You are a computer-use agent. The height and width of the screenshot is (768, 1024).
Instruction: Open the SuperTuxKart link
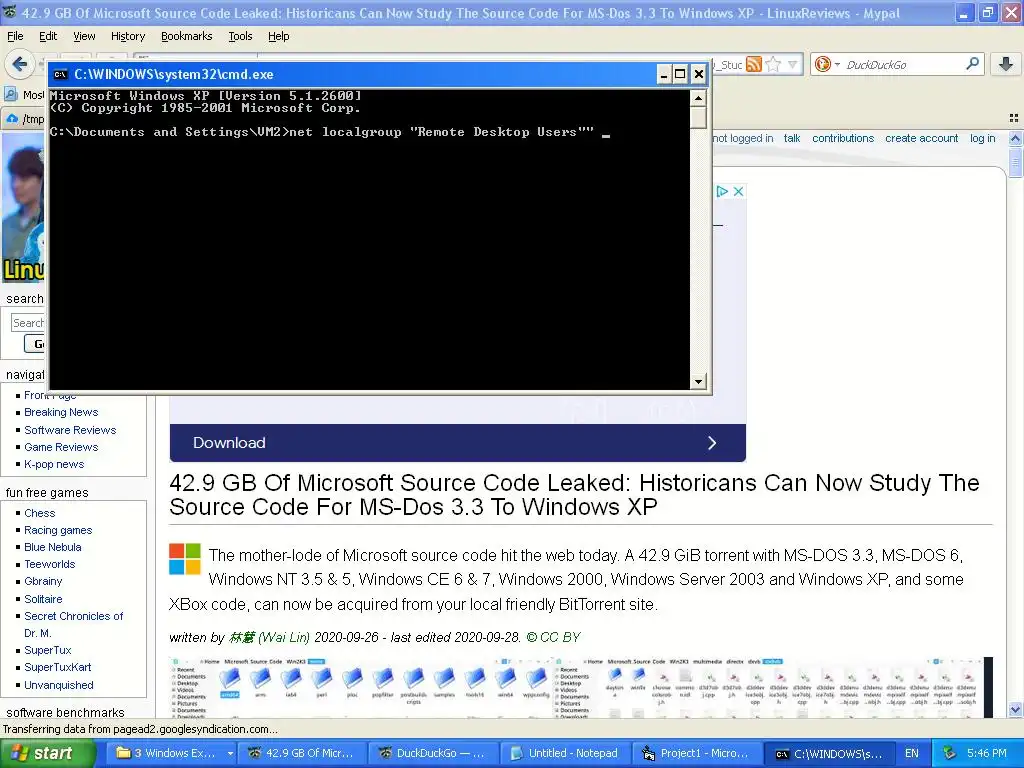pyautogui.click(x=57, y=667)
